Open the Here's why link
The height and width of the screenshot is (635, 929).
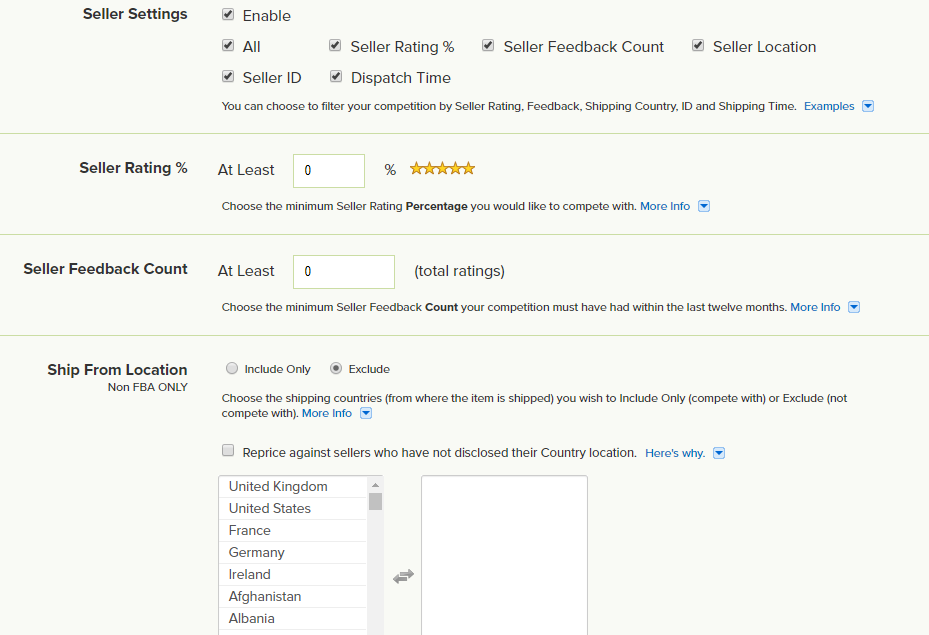pos(675,453)
